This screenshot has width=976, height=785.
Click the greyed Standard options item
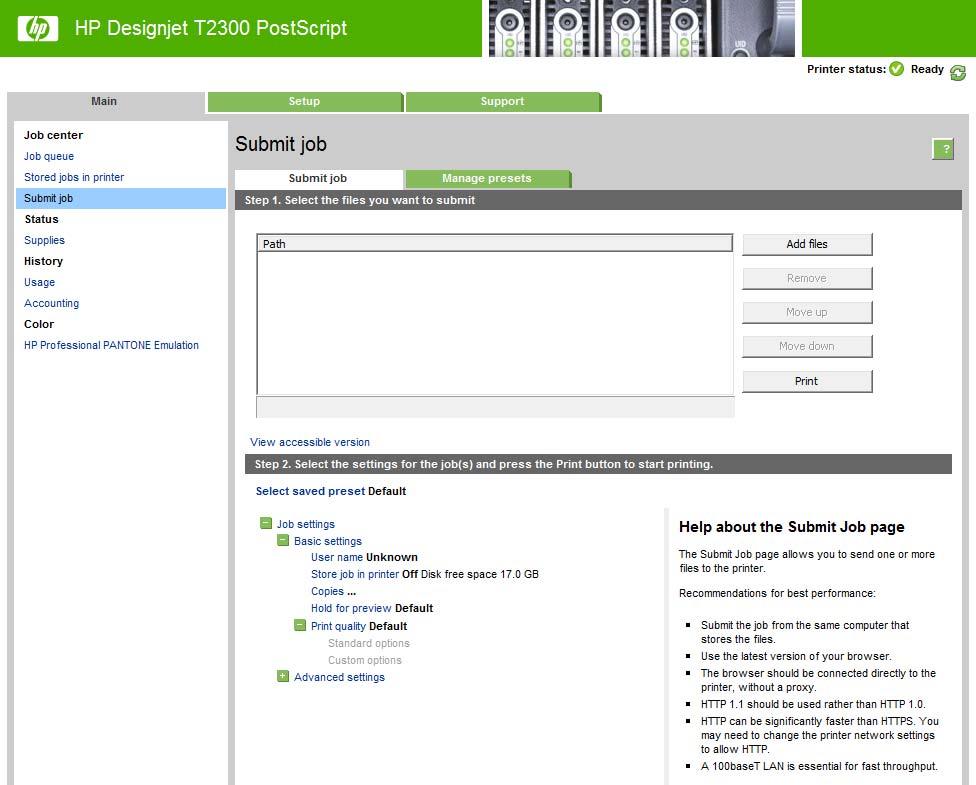tap(369, 643)
